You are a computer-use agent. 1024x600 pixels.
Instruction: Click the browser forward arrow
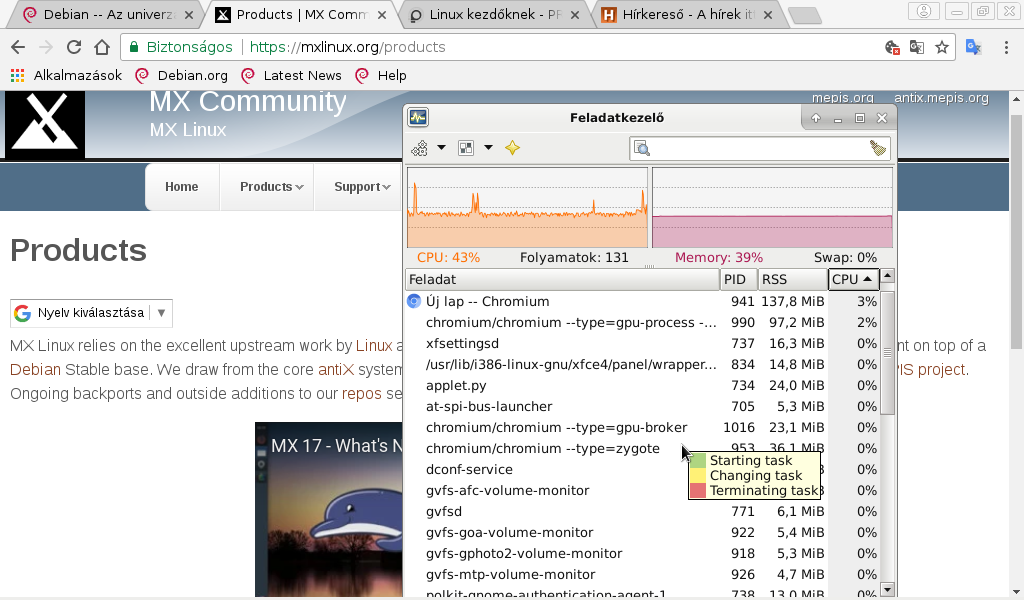(46, 47)
